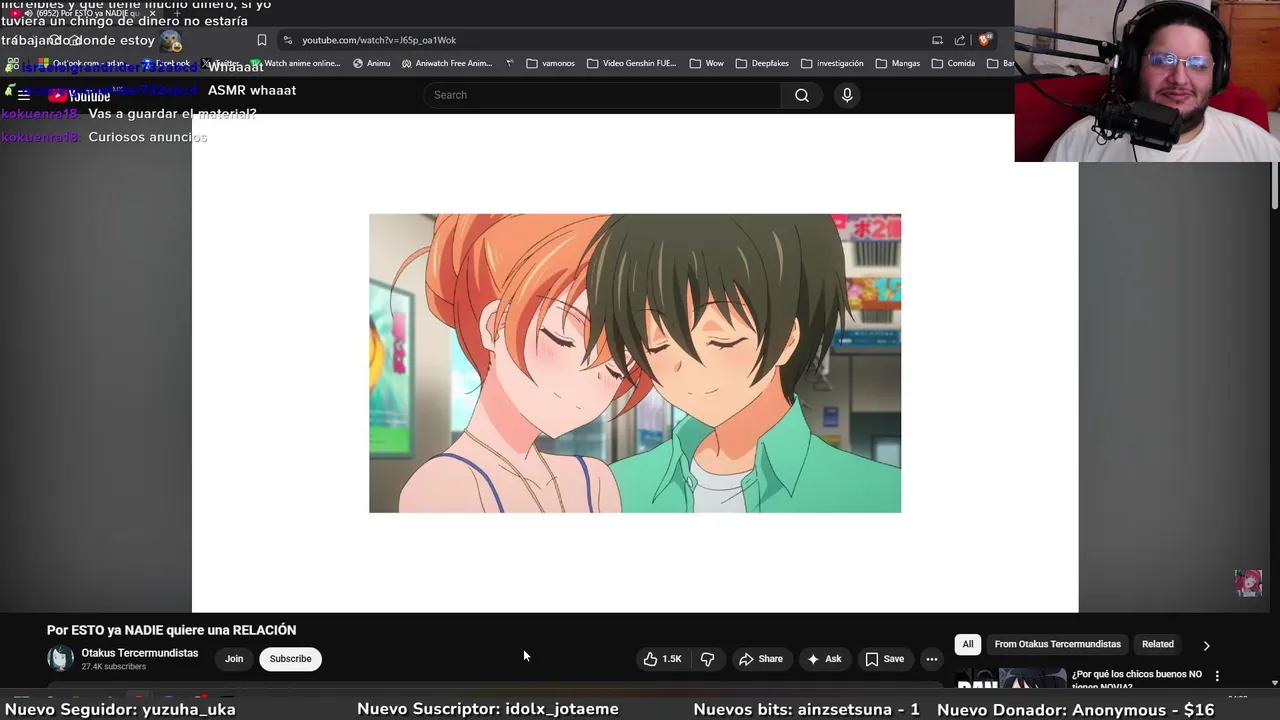This screenshot has width=1280, height=720.
Task: Open the Deepfakes bookmarks folder
Action: [762, 63]
